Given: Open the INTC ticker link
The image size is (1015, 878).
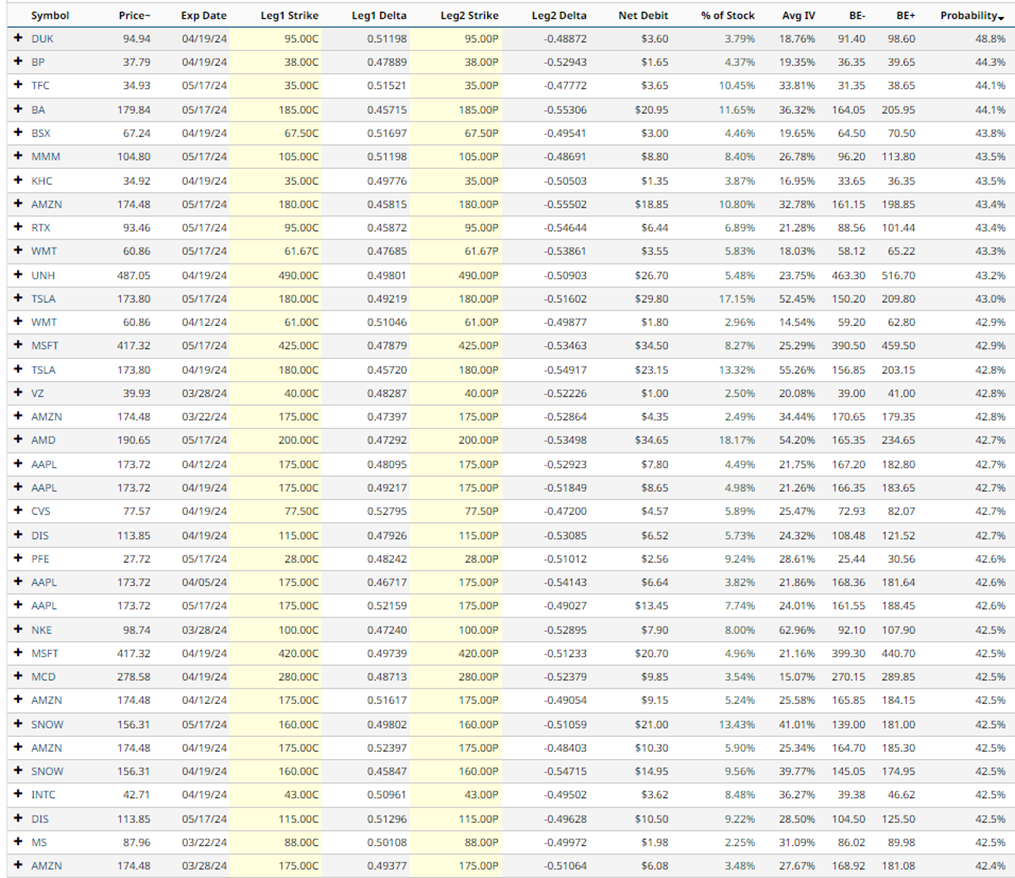Looking at the screenshot, I should 43,795.
